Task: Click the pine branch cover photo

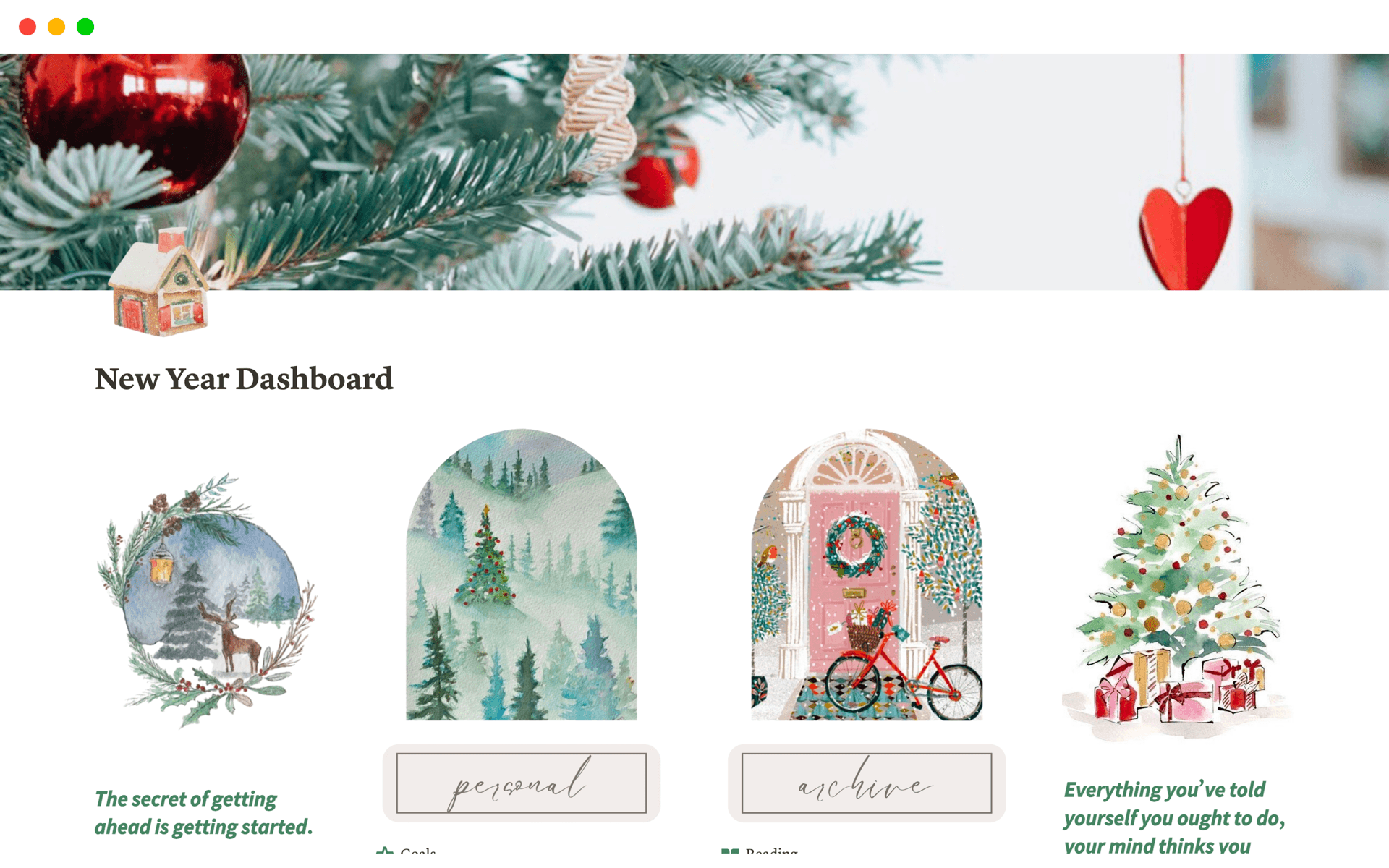Action: (694, 172)
